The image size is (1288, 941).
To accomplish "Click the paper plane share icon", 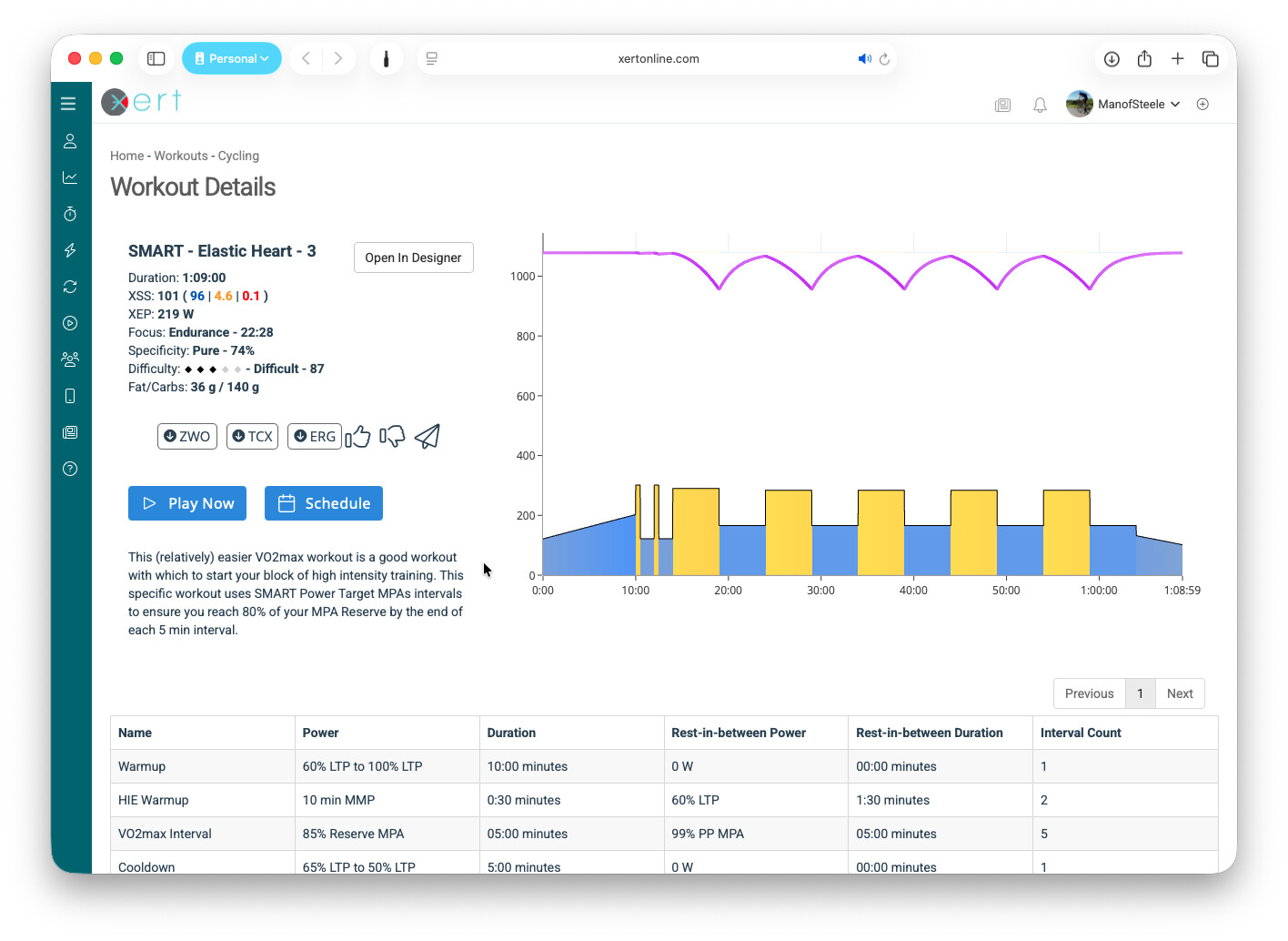I will (x=428, y=437).
